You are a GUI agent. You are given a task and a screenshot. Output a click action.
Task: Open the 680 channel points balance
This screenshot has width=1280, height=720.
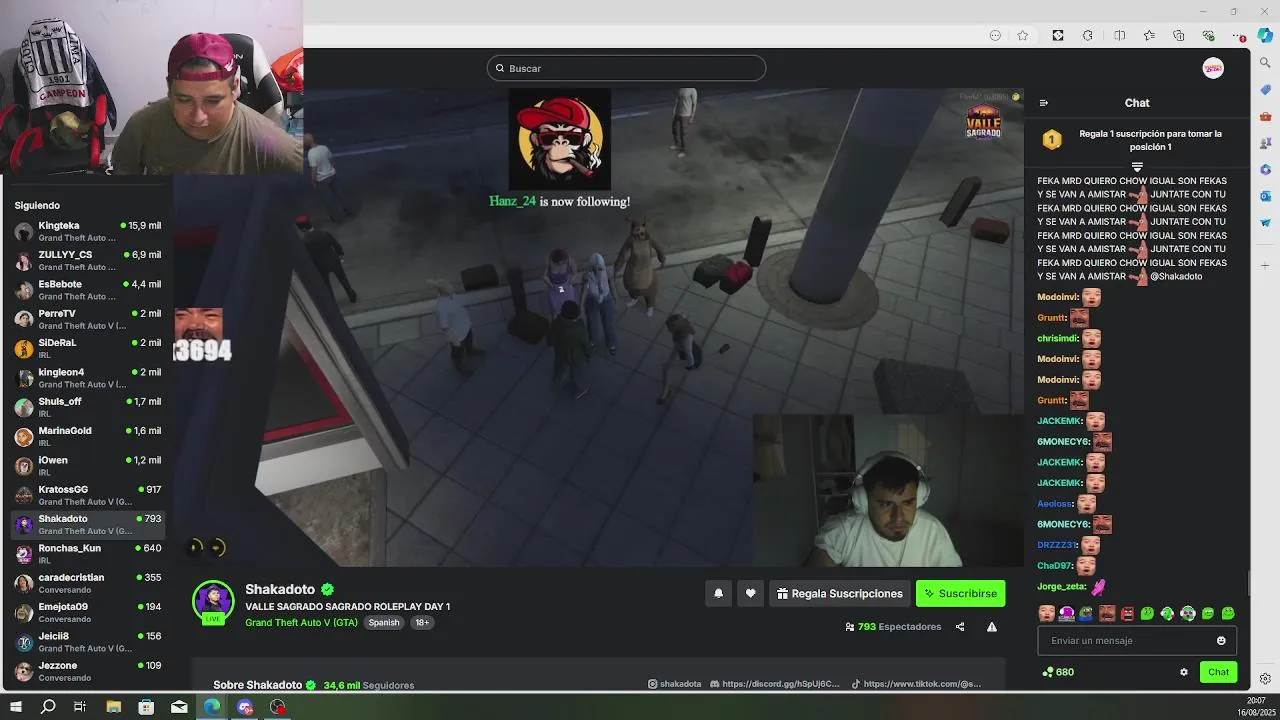pyautogui.click(x=1058, y=672)
